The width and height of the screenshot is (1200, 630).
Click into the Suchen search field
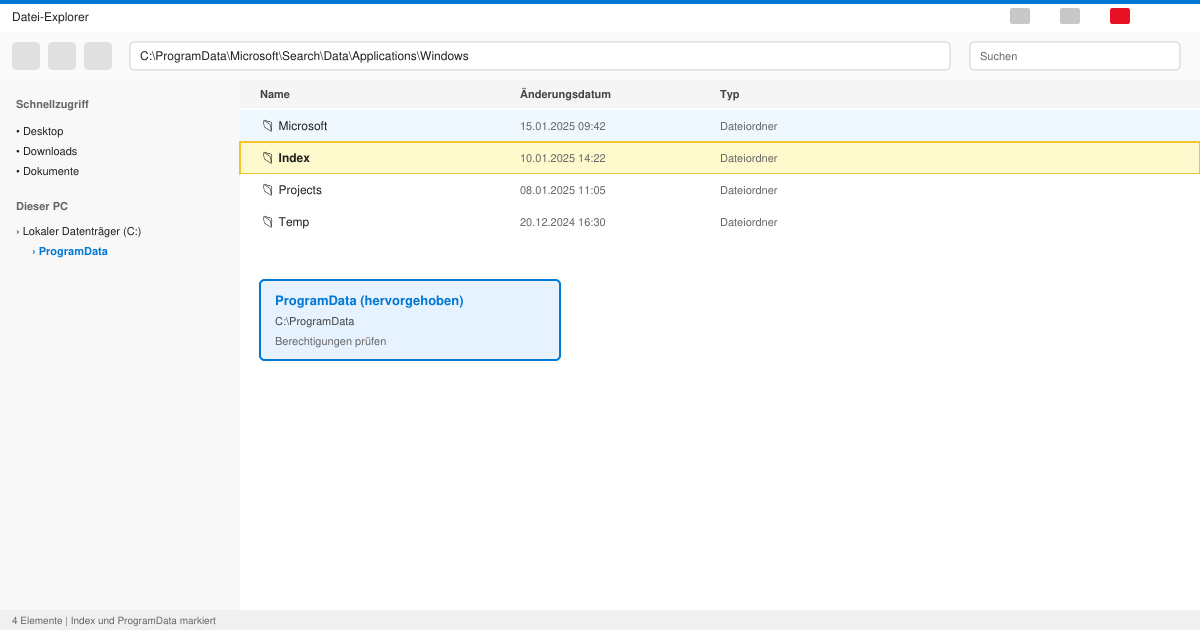tap(1075, 56)
